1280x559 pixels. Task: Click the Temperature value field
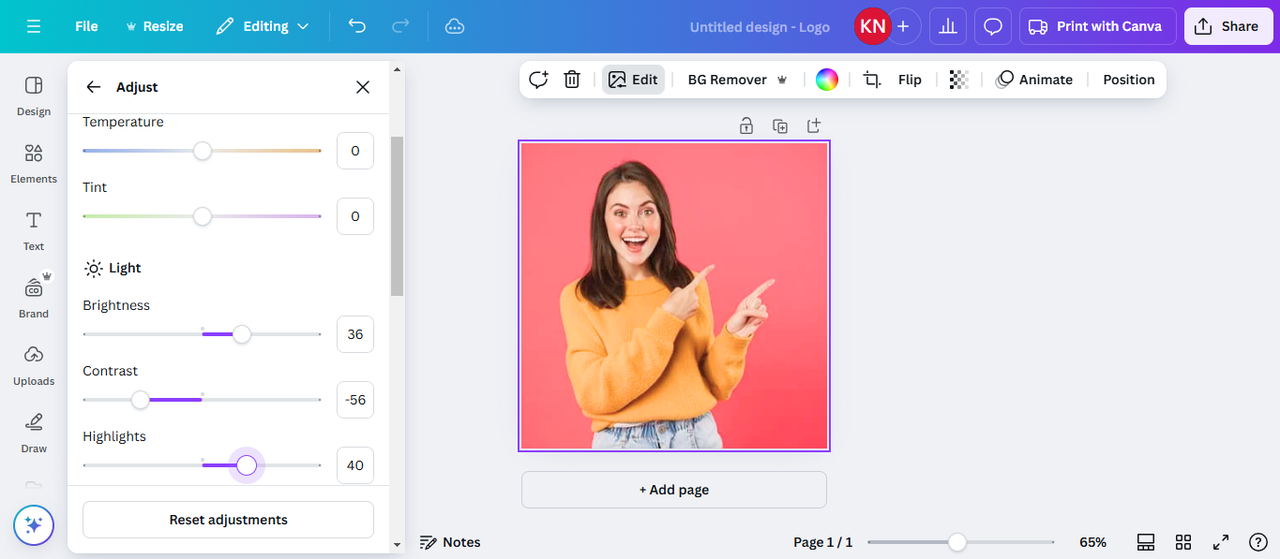click(x=355, y=151)
